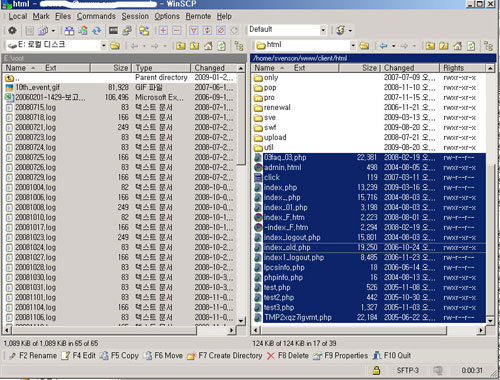The image size is (500, 380).
Task: Click the Unselect Files minus icon
Action: [177, 31]
